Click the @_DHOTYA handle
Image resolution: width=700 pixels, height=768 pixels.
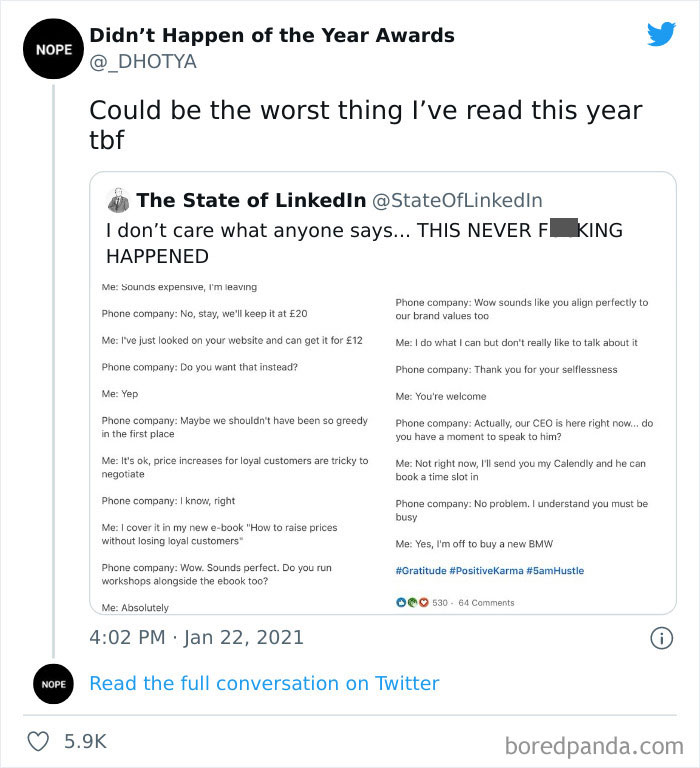point(143,62)
